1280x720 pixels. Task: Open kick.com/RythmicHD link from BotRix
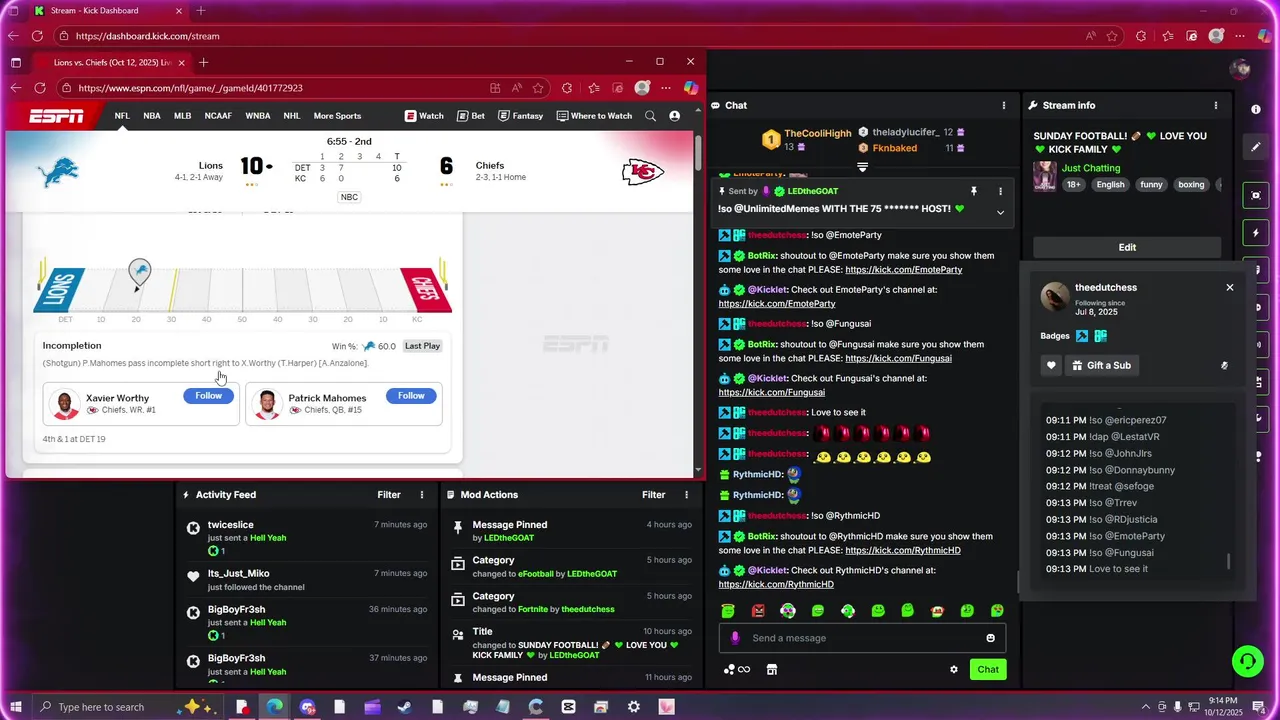pyautogui.click(x=903, y=551)
